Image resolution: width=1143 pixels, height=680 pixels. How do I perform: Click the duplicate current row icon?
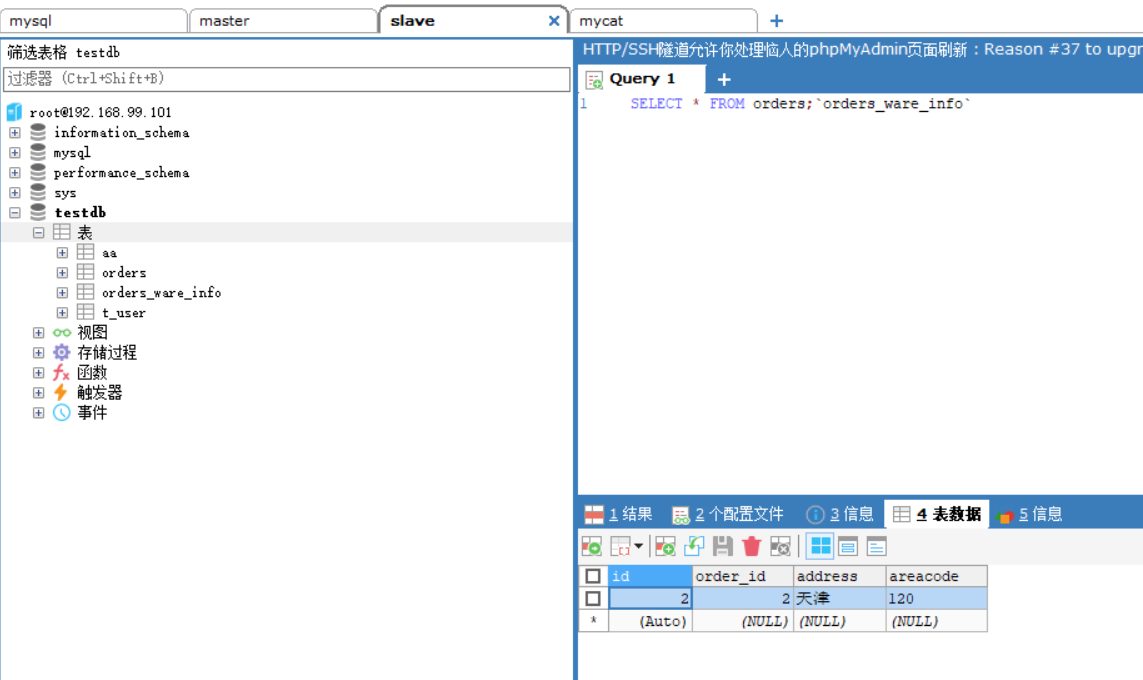(x=694, y=546)
